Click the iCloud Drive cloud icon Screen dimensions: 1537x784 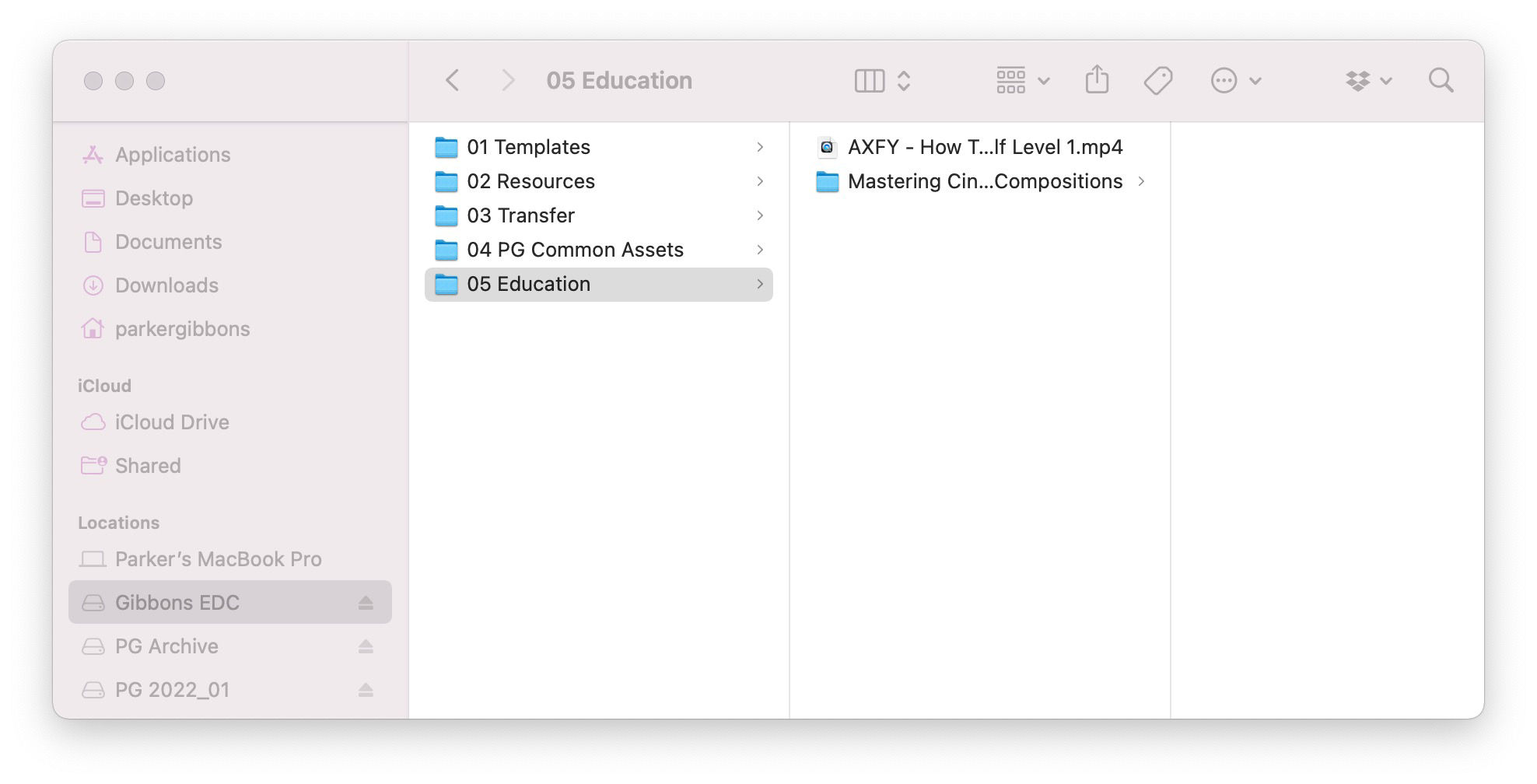point(93,422)
